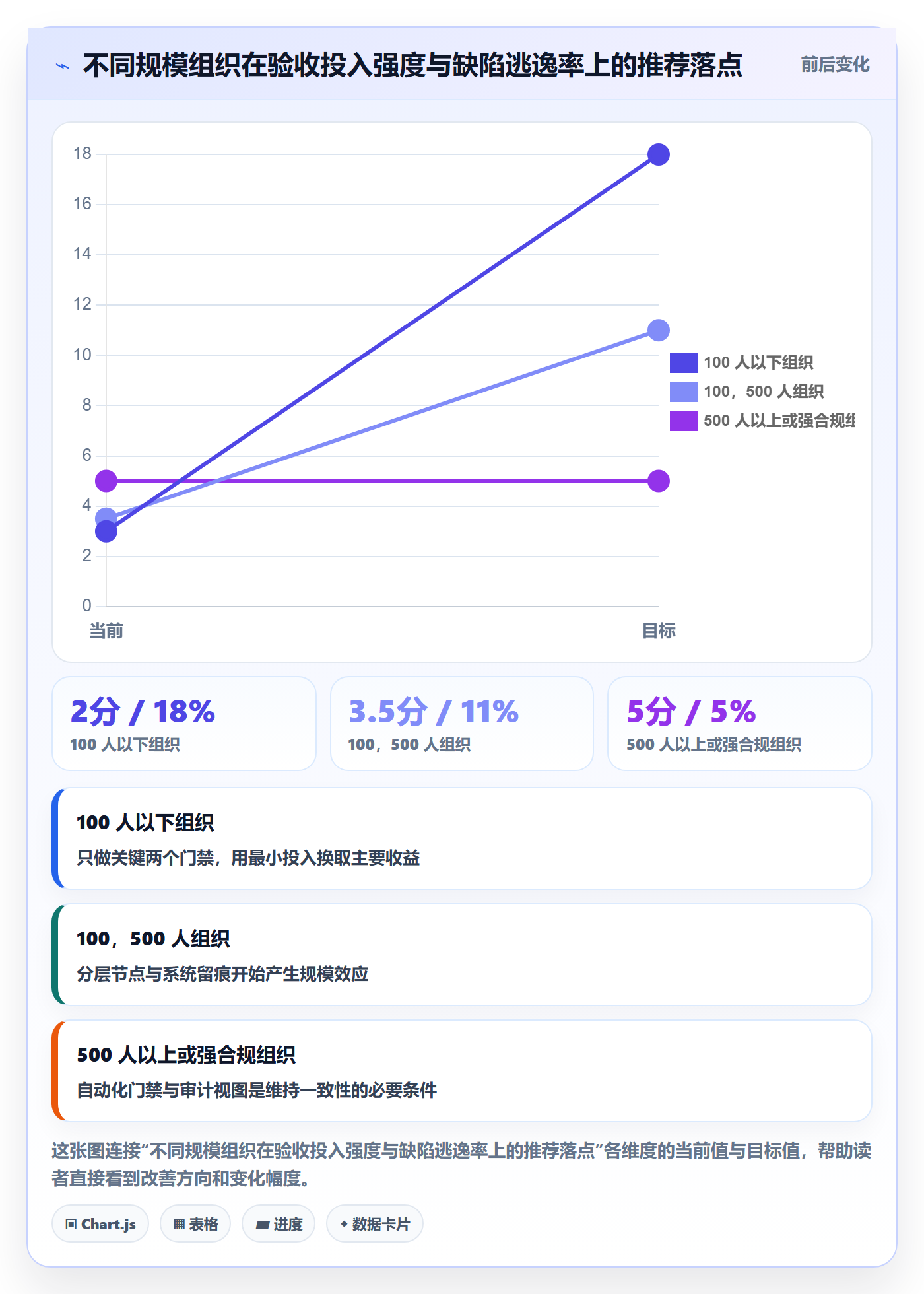Image resolution: width=924 pixels, height=1294 pixels.
Task: Open the 500 人以上或强合规组织 description card
Action: pos(462,1071)
